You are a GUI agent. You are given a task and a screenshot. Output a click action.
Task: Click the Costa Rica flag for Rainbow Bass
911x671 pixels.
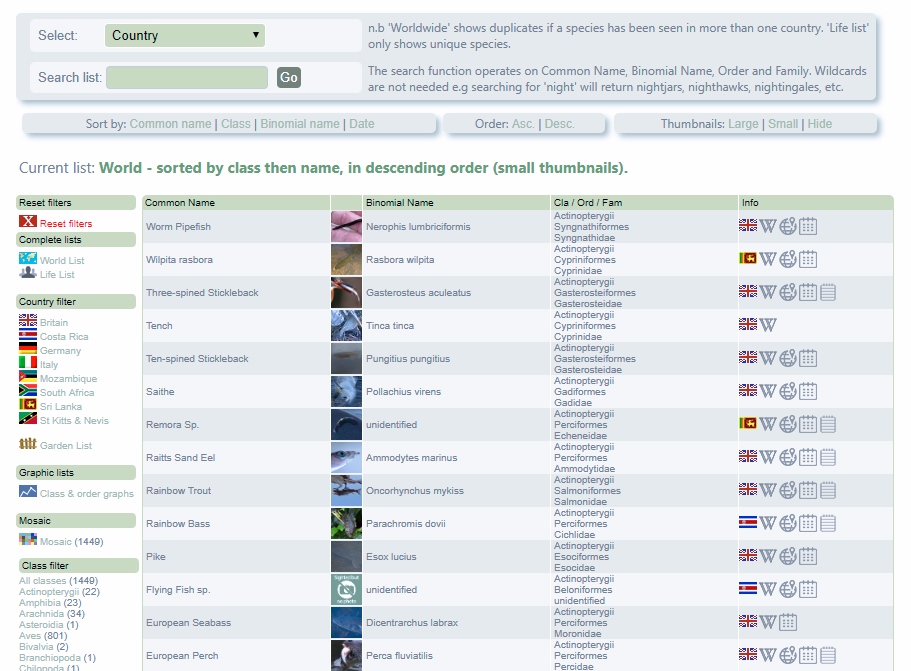coord(747,524)
